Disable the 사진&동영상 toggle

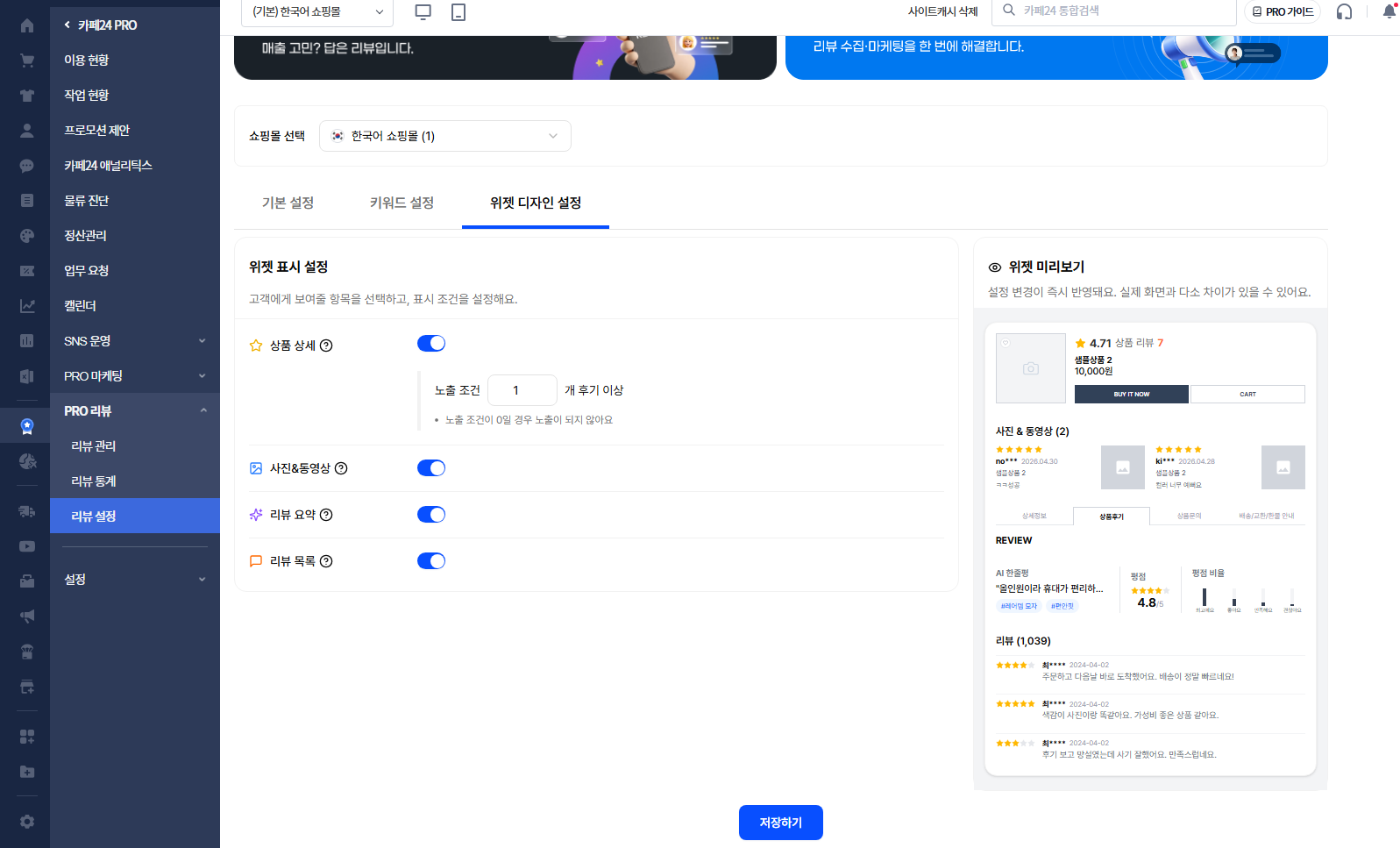(431, 468)
